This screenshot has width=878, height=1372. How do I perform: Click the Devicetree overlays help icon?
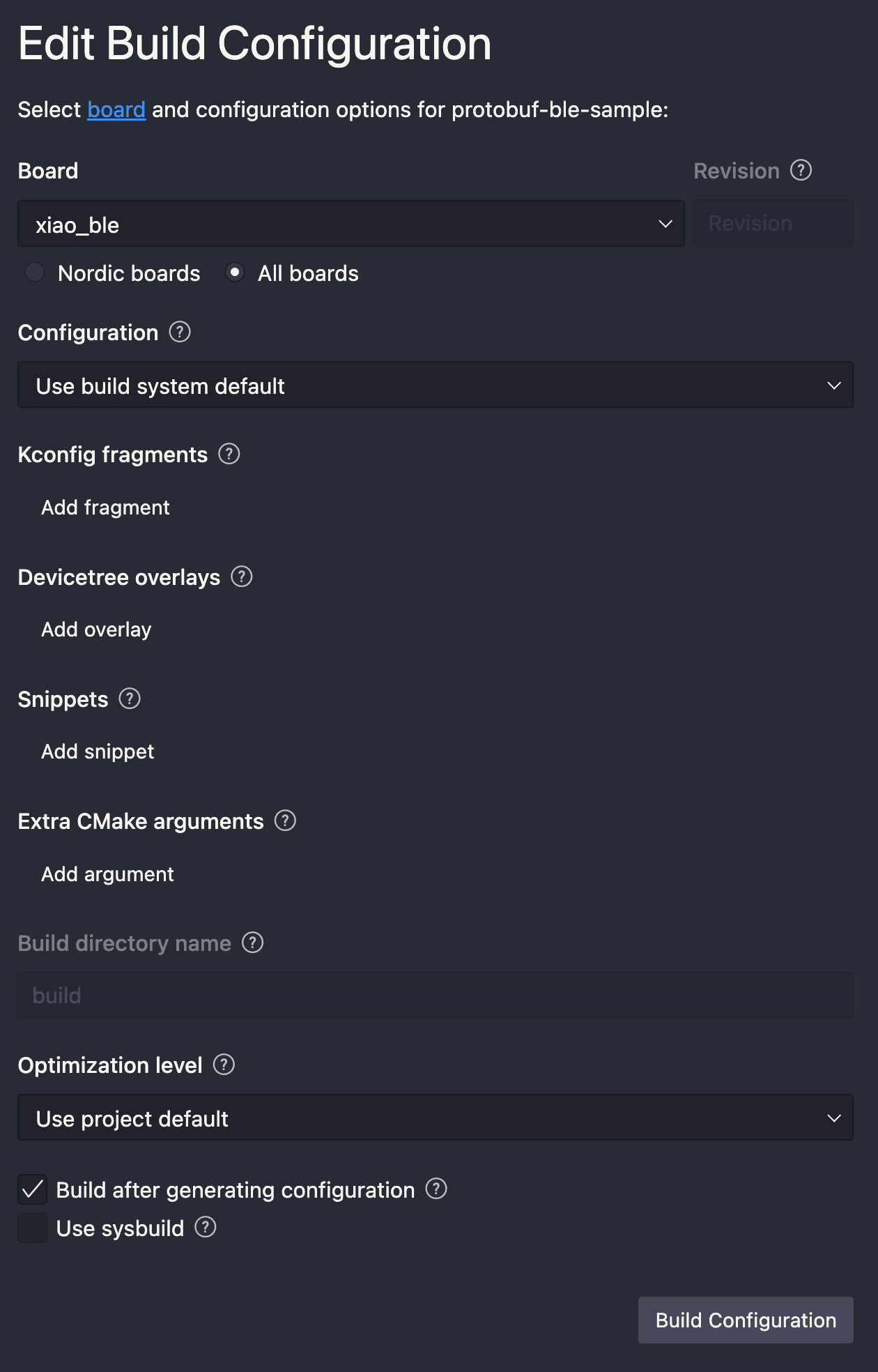(242, 577)
